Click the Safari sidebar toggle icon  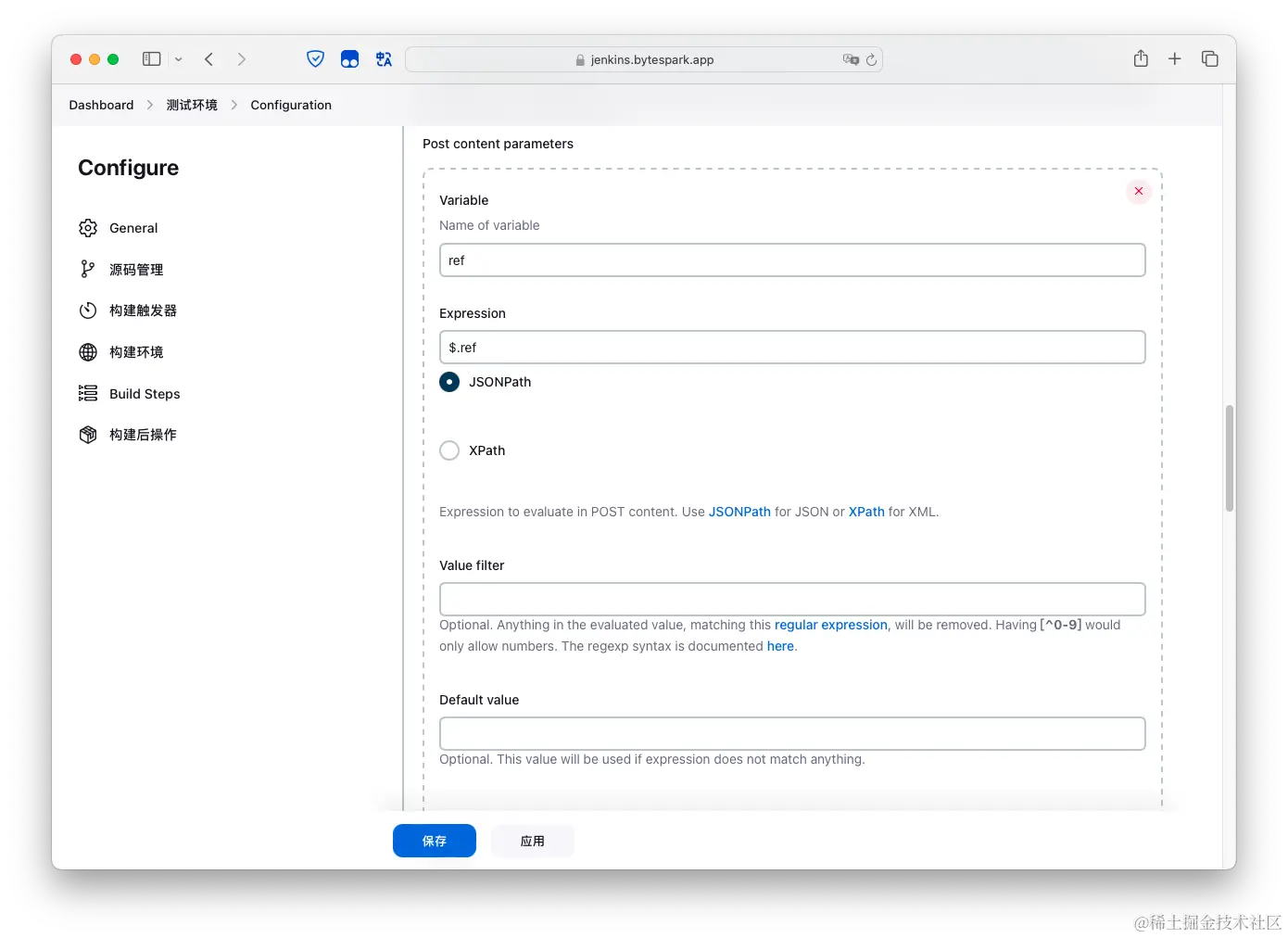(151, 59)
